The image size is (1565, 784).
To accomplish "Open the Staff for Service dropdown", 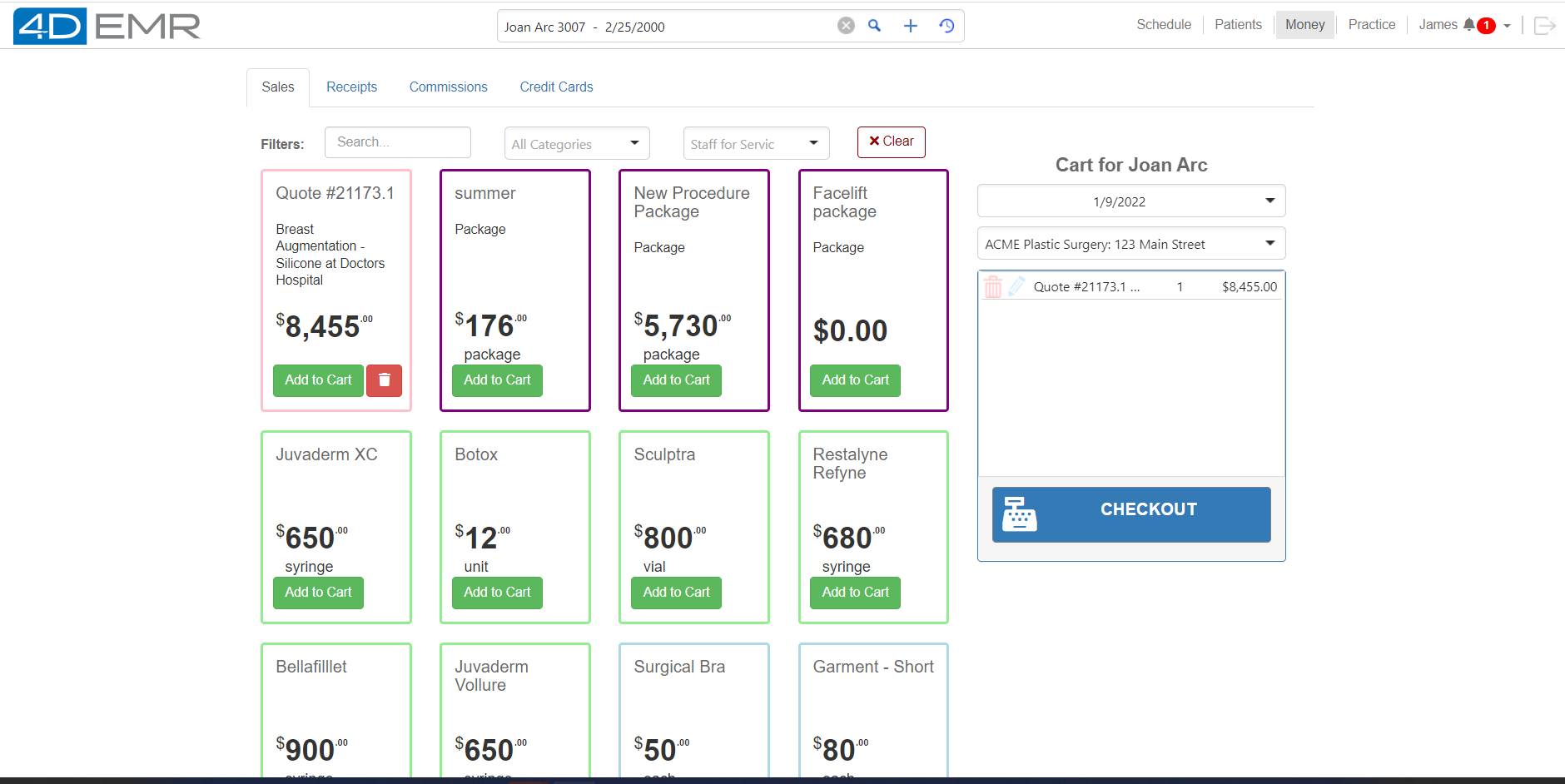I will coord(756,143).
